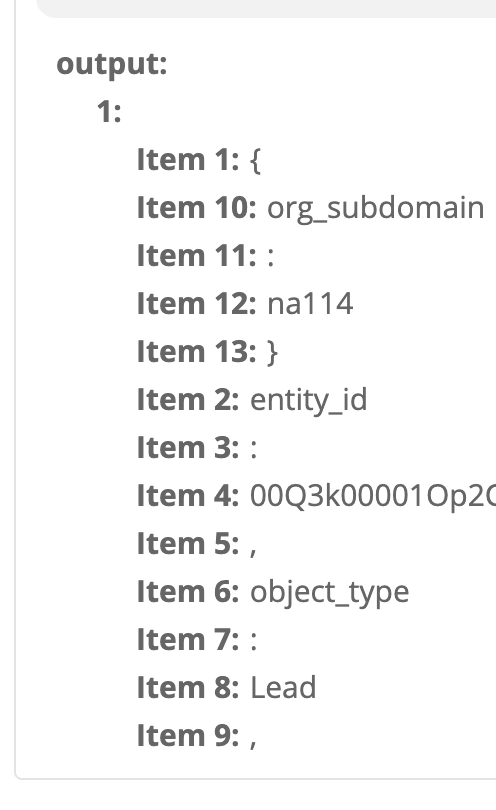Select the output label

click(112, 65)
